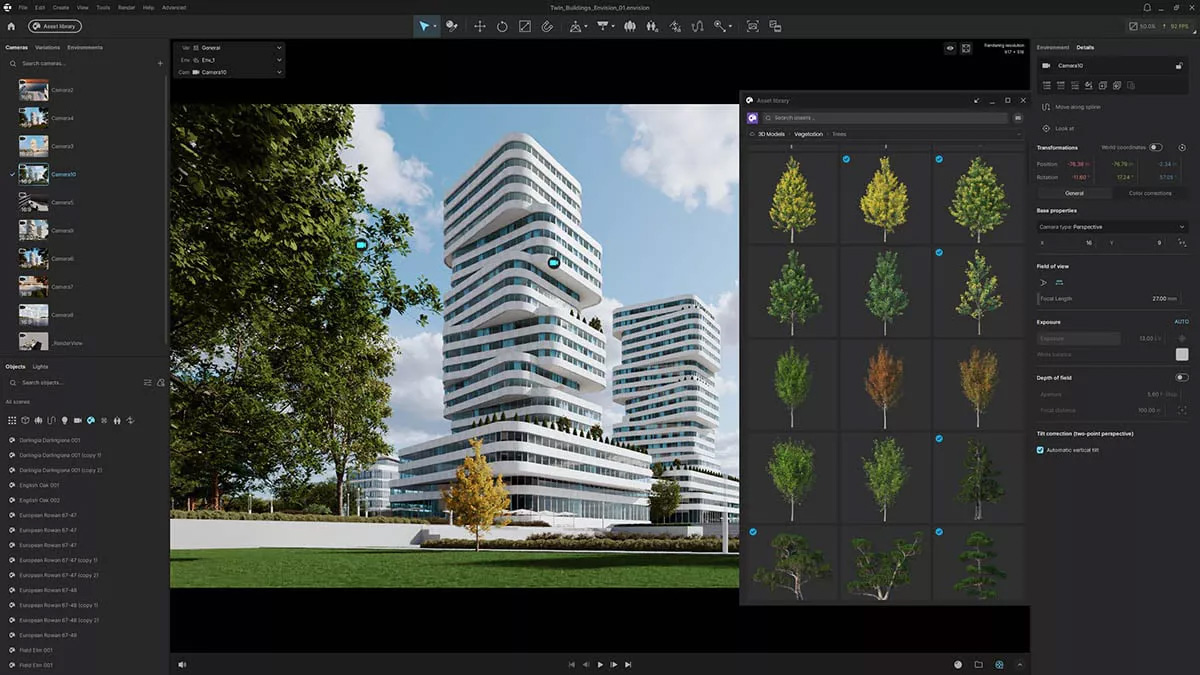This screenshot has width=1200, height=675.
Task: Jump to the end of animation
Action: (x=628, y=664)
